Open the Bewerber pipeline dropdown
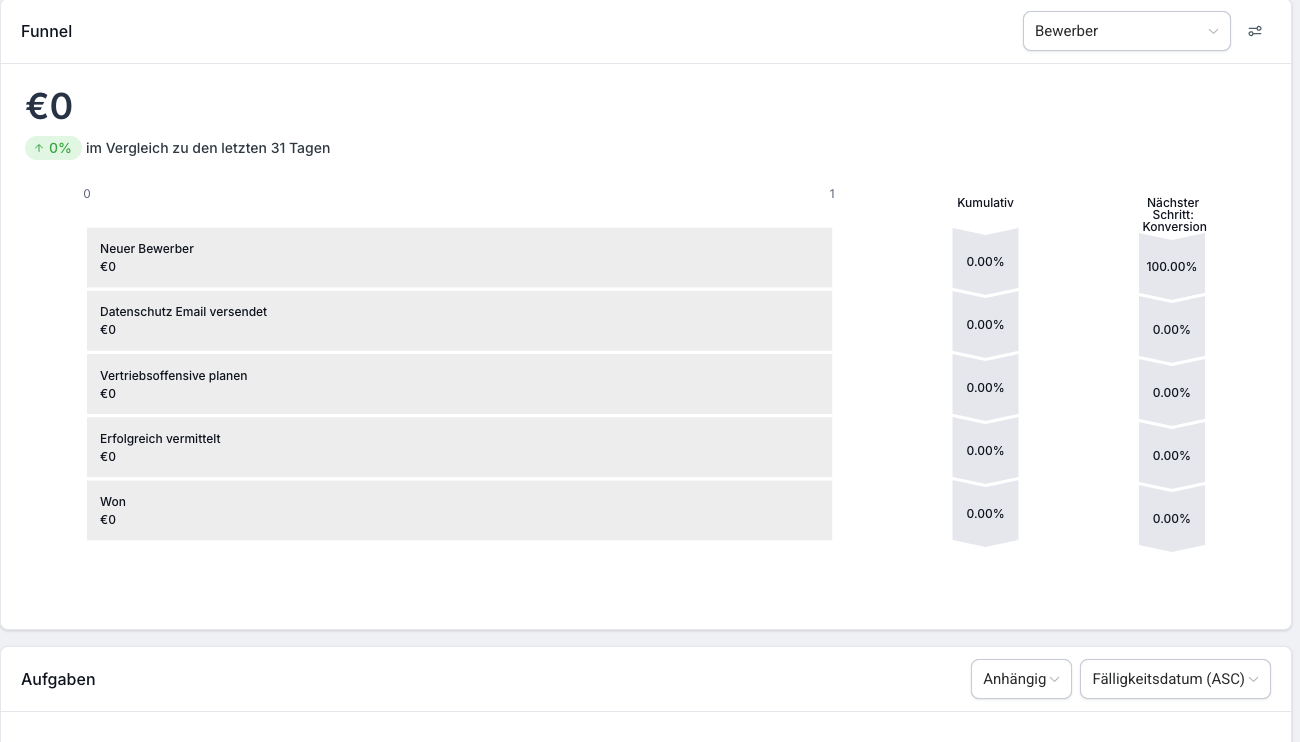 [x=1126, y=31]
